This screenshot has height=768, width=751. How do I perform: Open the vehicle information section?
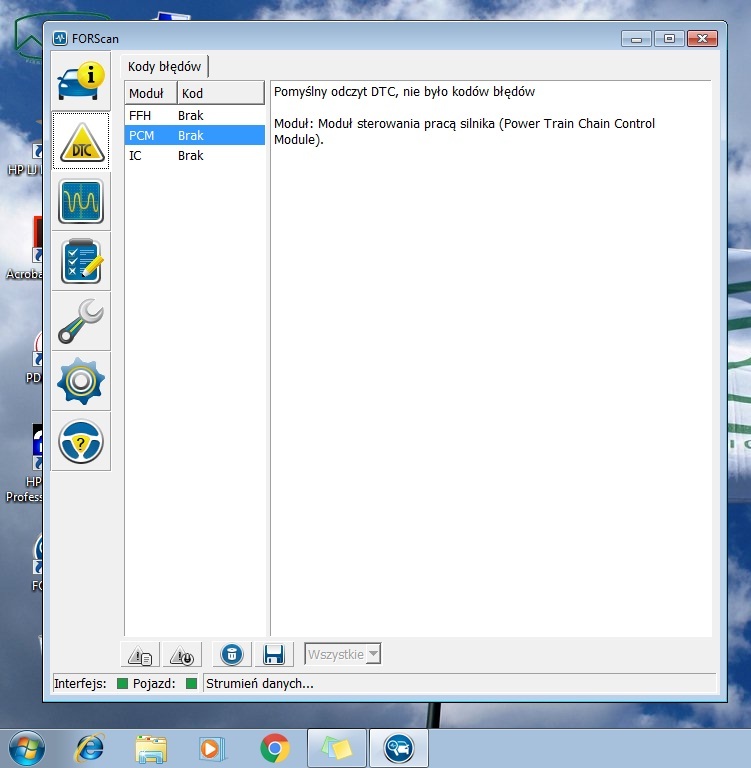(x=81, y=79)
